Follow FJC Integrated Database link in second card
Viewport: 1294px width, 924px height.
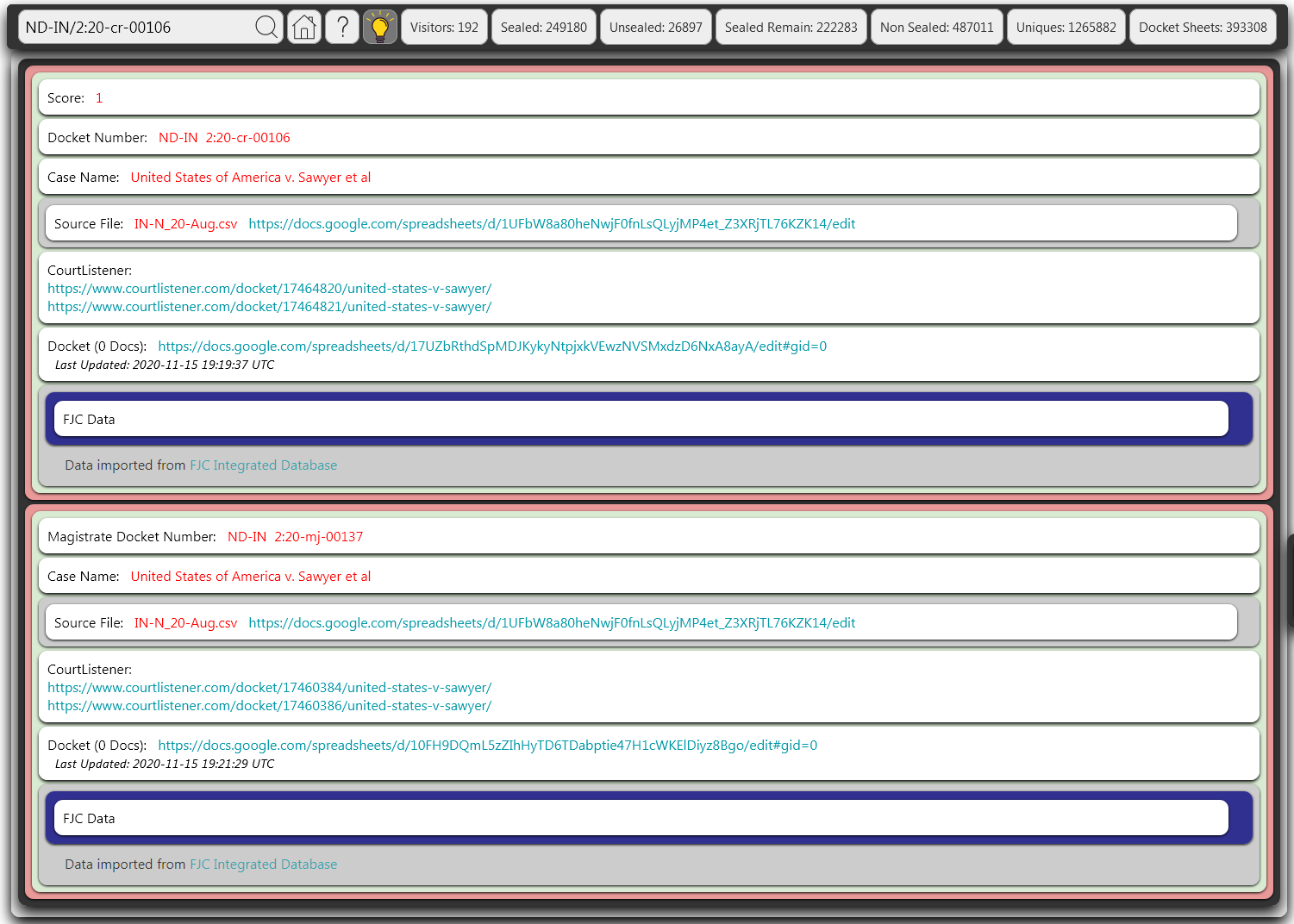(263, 865)
